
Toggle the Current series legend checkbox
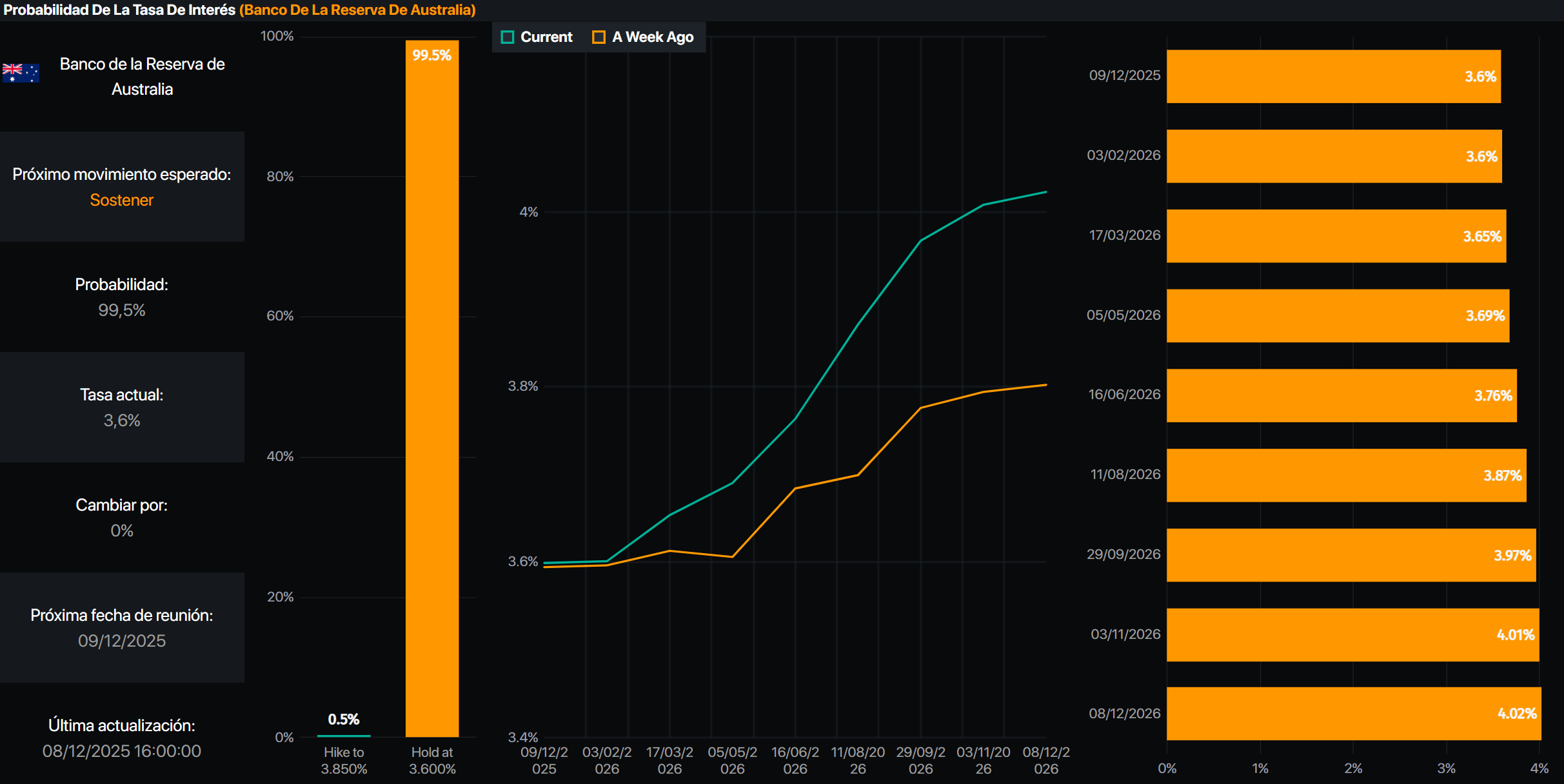(x=508, y=37)
